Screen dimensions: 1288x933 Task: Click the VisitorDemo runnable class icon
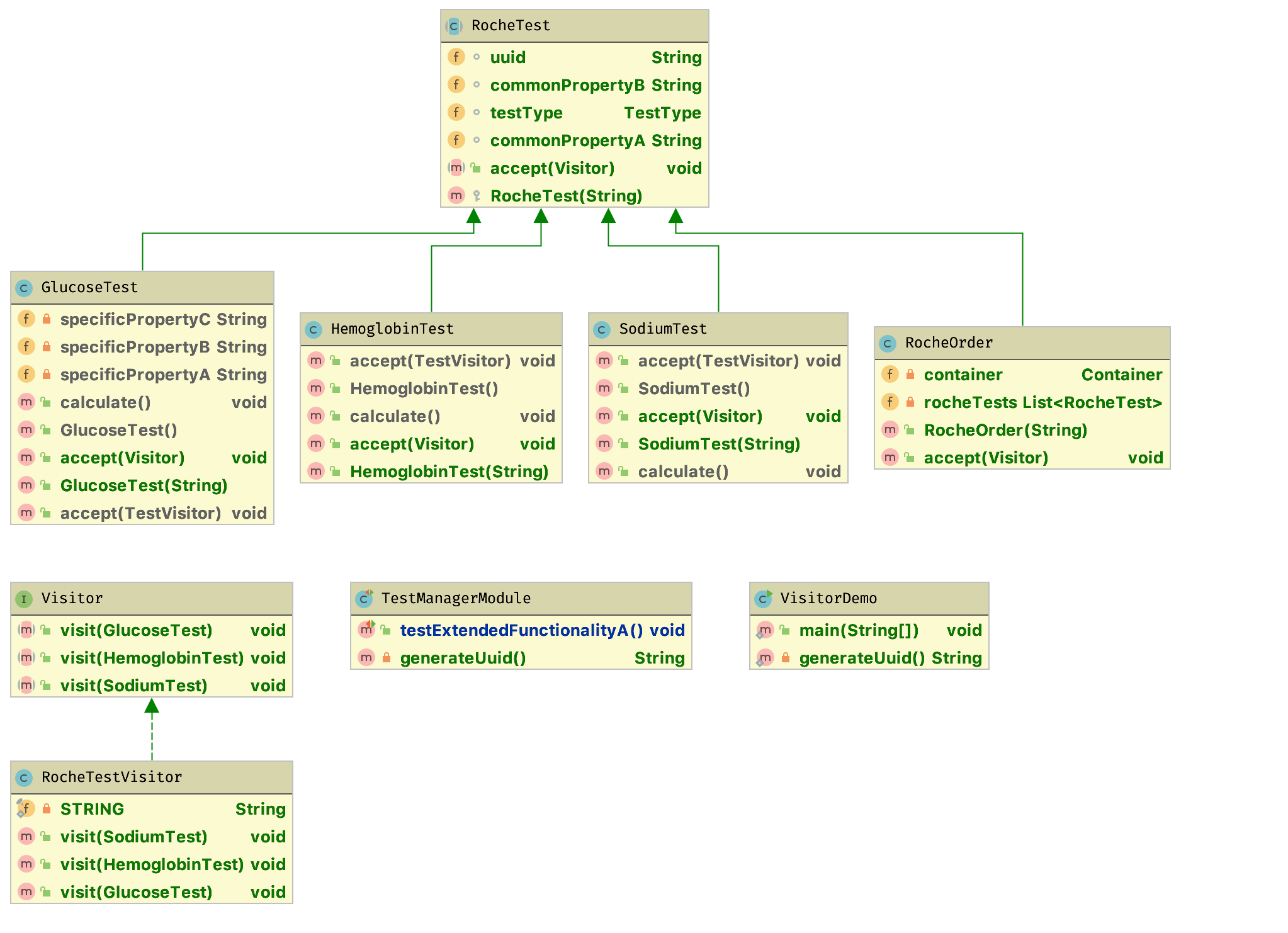[764, 598]
